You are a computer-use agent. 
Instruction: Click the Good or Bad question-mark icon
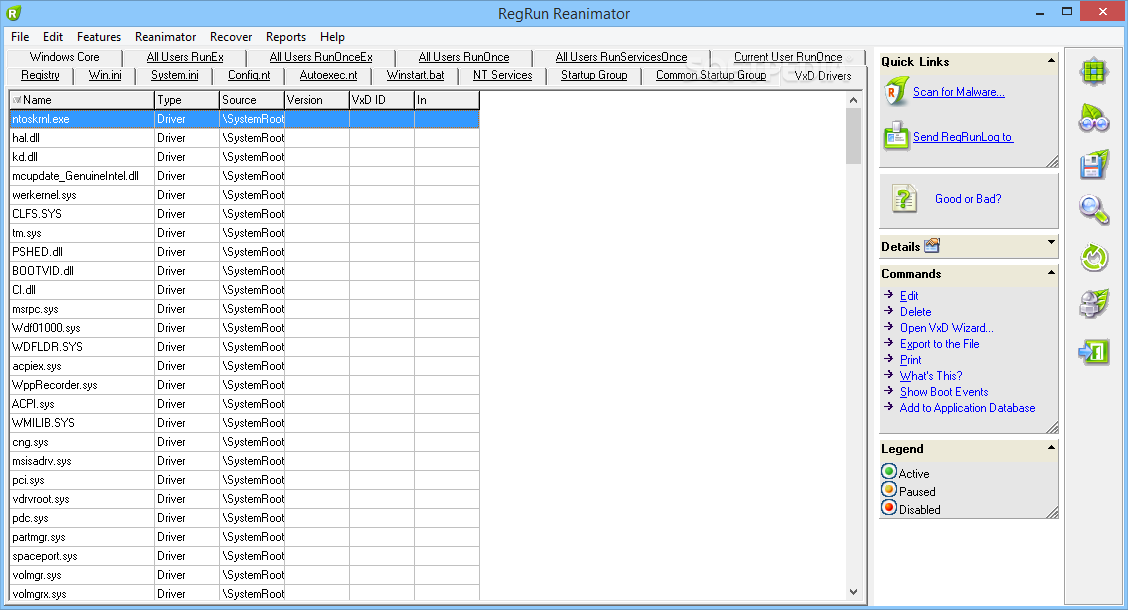(904, 199)
